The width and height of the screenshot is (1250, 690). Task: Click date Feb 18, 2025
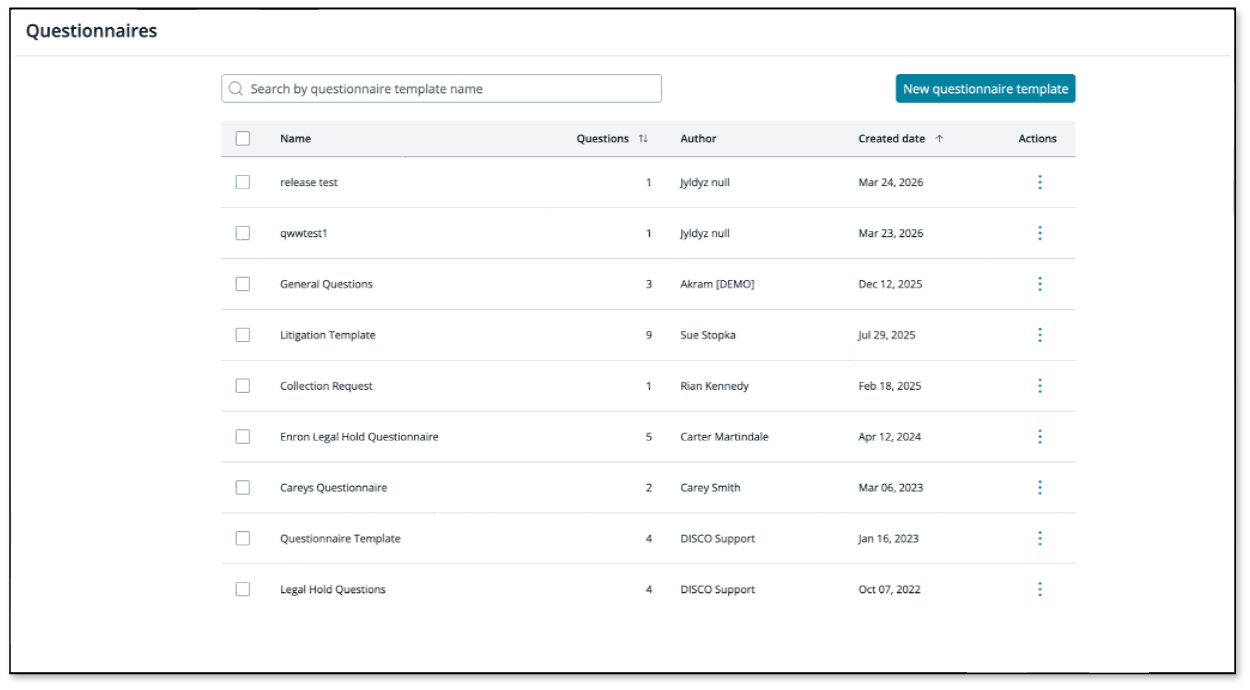pyautogui.click(x=890, y=386)
